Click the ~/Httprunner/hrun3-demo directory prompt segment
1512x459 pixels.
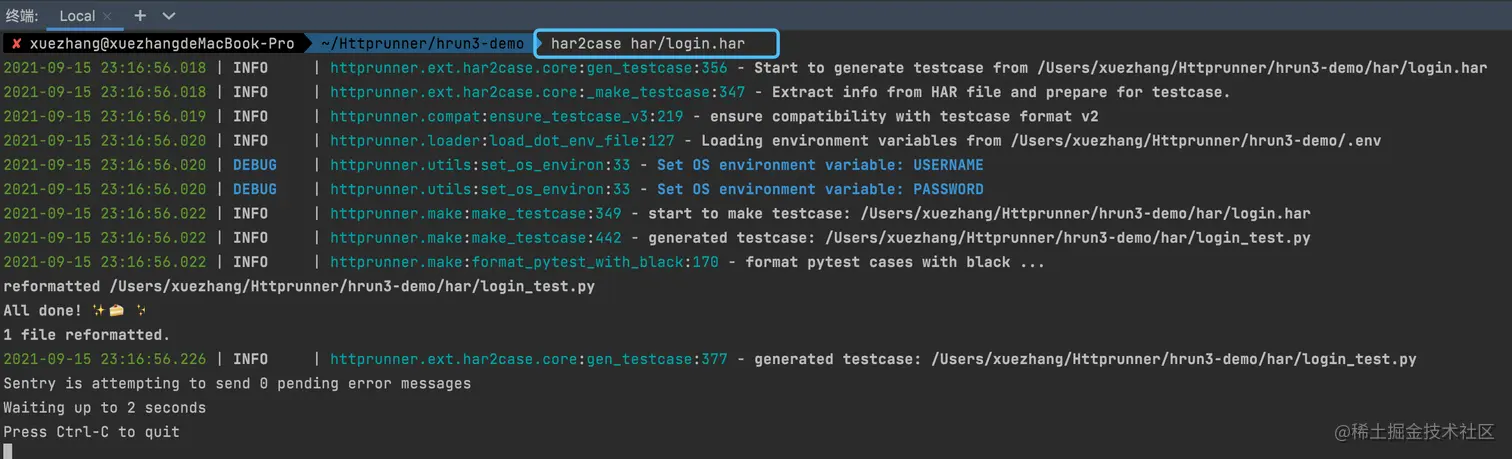[x=422, y=44]
